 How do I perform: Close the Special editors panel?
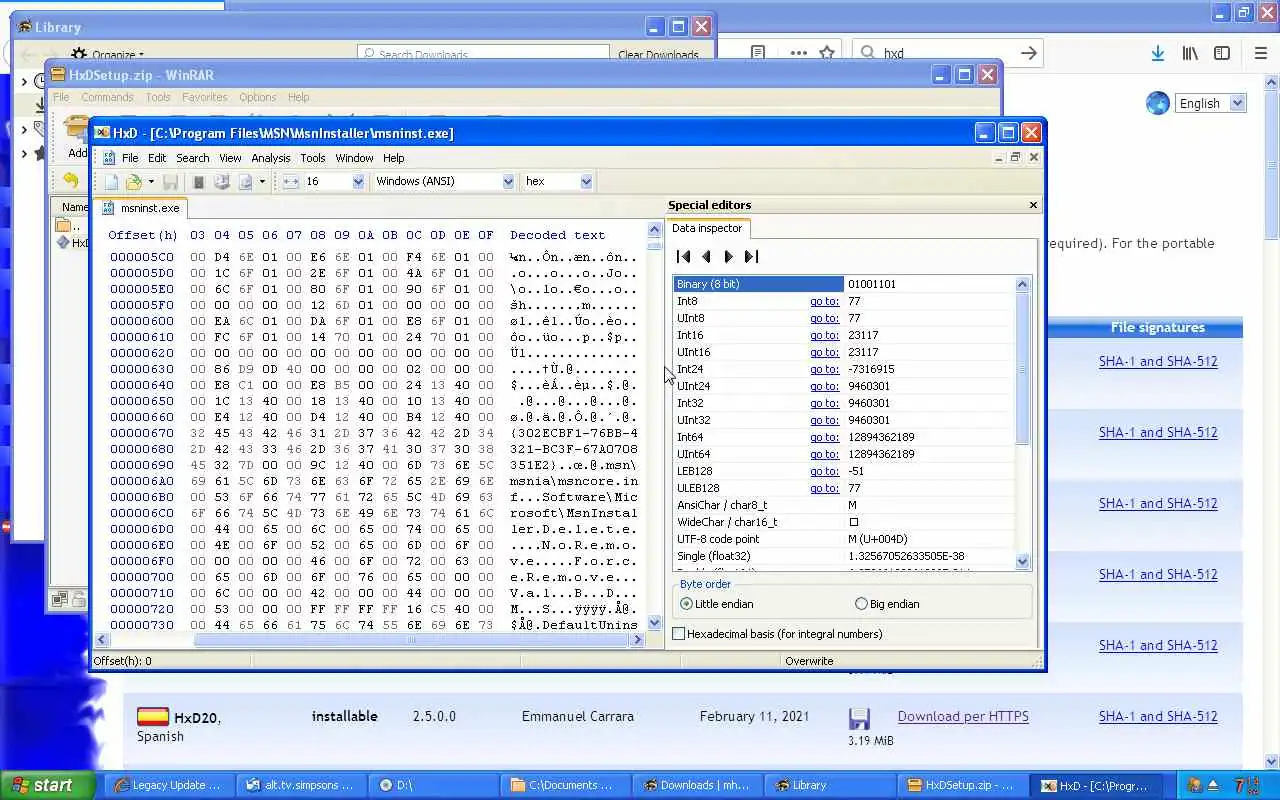point(1034,205)
